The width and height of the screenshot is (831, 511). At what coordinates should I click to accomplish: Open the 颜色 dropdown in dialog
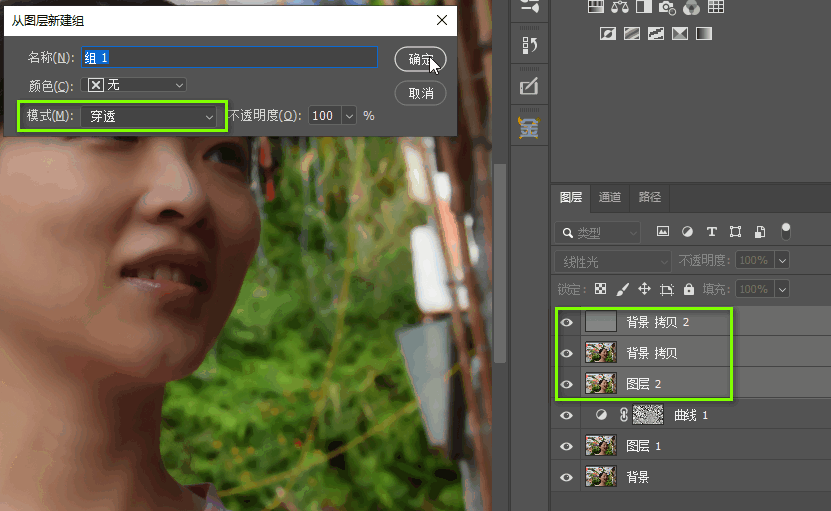[134, 85]
